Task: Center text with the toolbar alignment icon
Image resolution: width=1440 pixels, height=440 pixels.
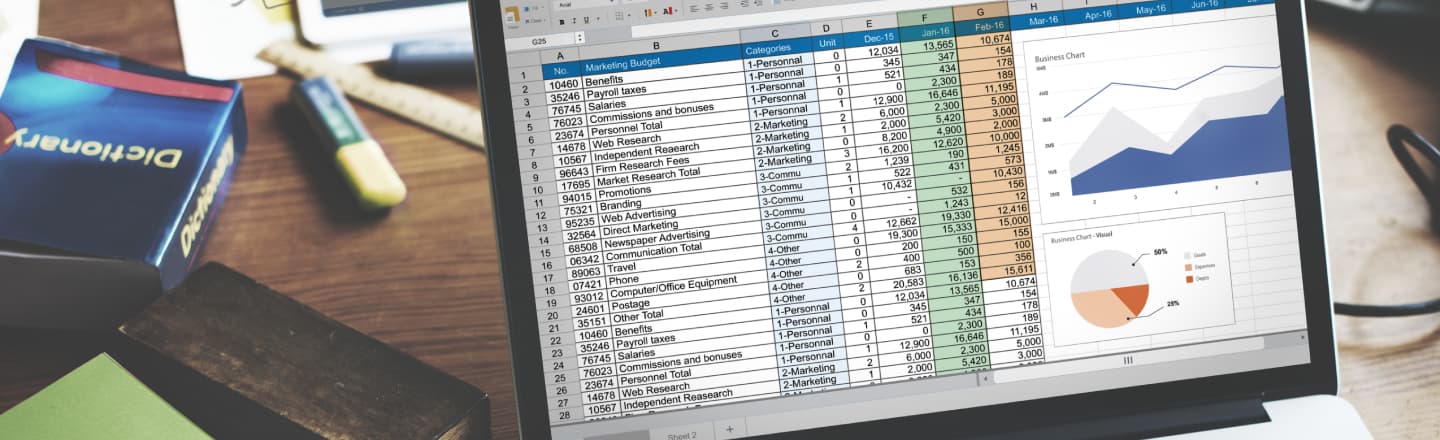Action: (709, 7)
